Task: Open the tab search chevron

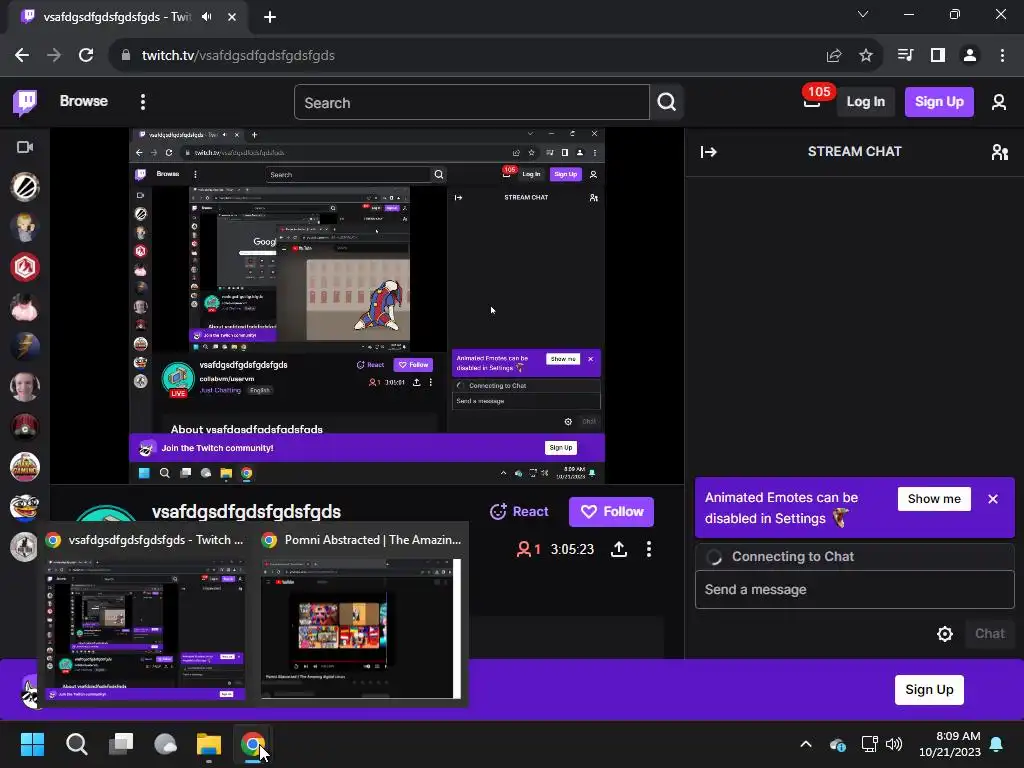Action: tap(863, 14)
